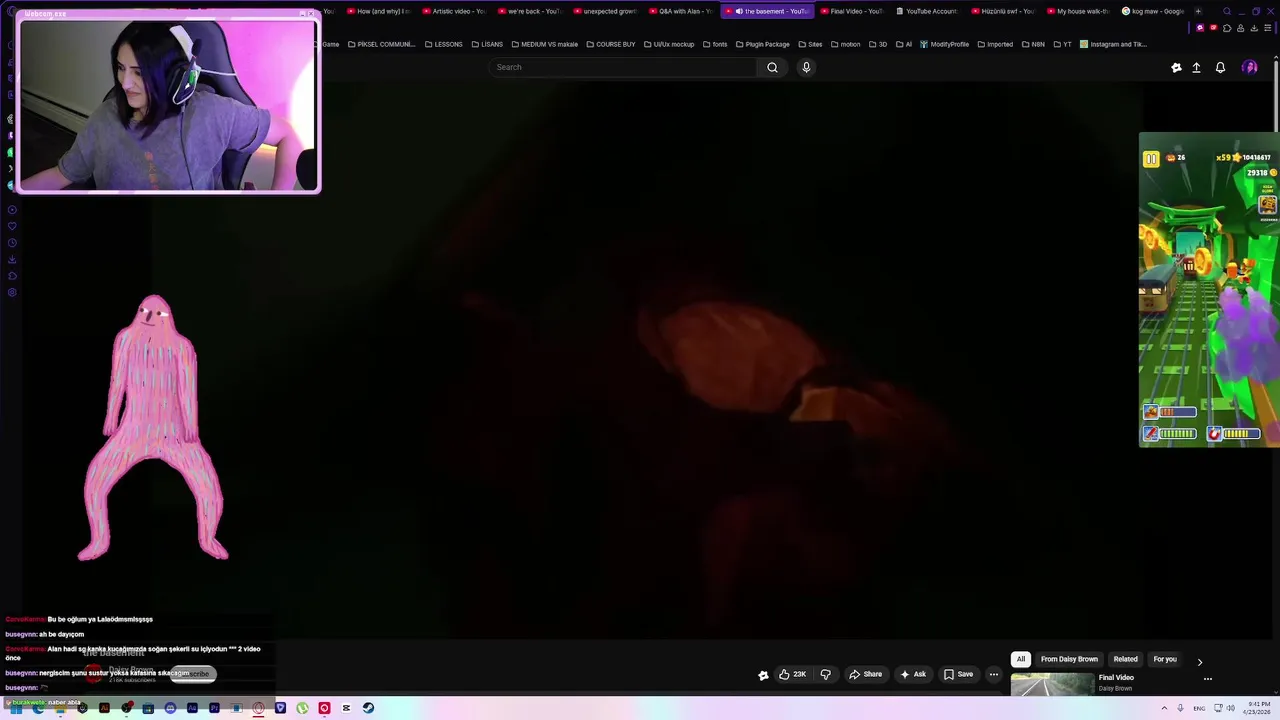The width and height of the screenshot is (1280, 720).
Task: Open the UI/Ux mockup bookmark folder
Action: click(x=668, y=44)
